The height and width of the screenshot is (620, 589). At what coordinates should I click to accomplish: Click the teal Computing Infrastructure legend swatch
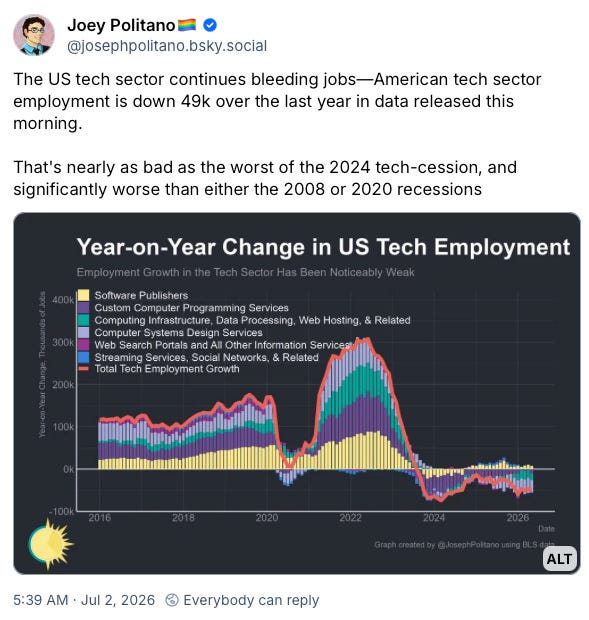point(83,320)
